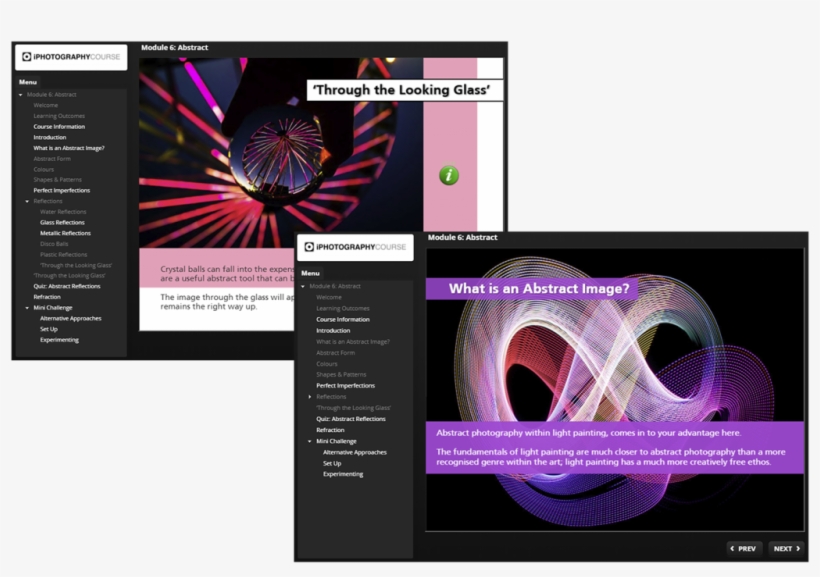
Task: Click the Menu header on the front sidebar
Action: coord(310,272)
